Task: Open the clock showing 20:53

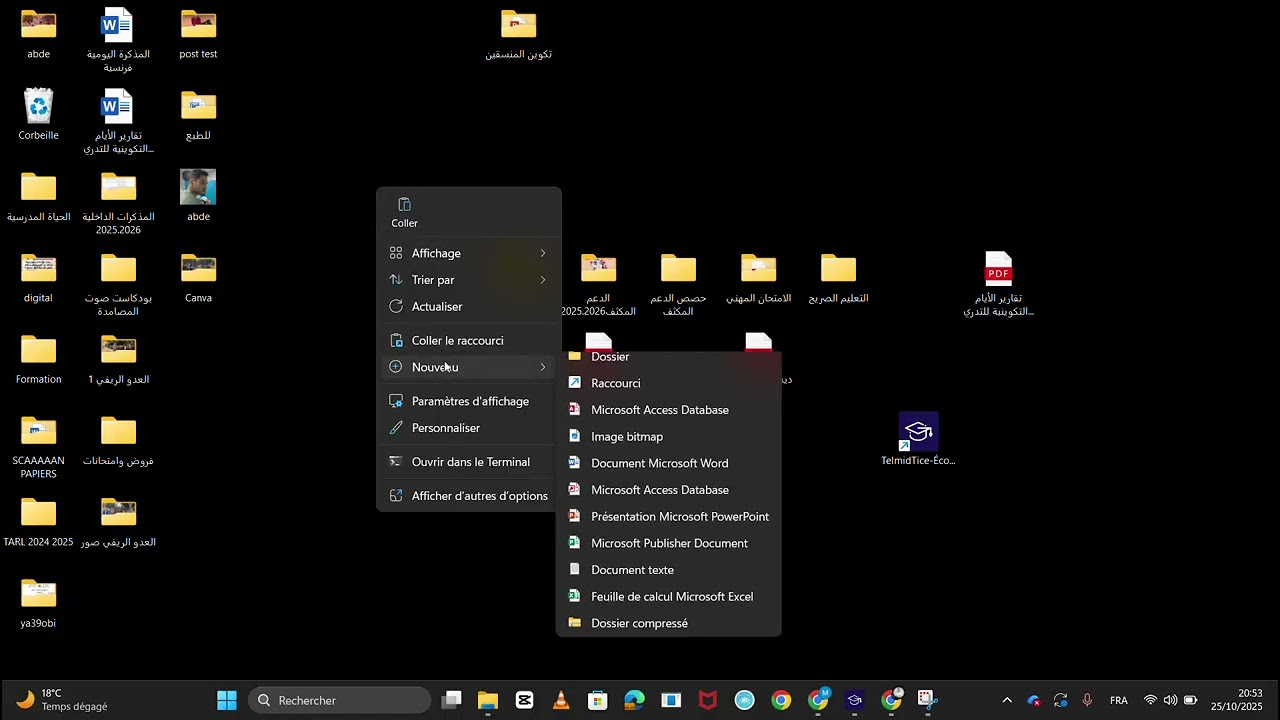Action: tap(1237, 700)
